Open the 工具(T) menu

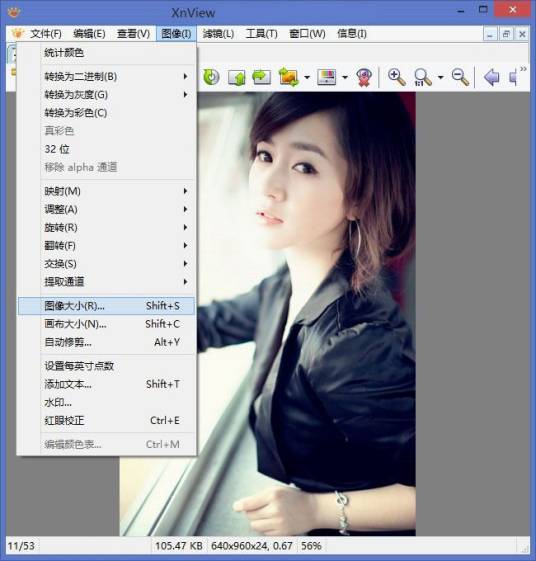(x=262, y=34)
